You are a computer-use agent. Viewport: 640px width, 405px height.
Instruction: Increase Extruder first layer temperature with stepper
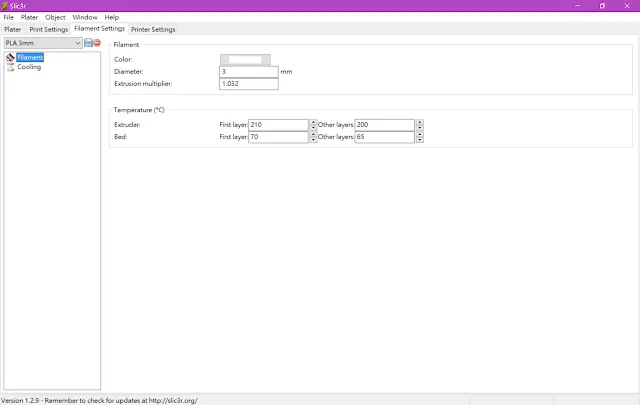(313, 122)
